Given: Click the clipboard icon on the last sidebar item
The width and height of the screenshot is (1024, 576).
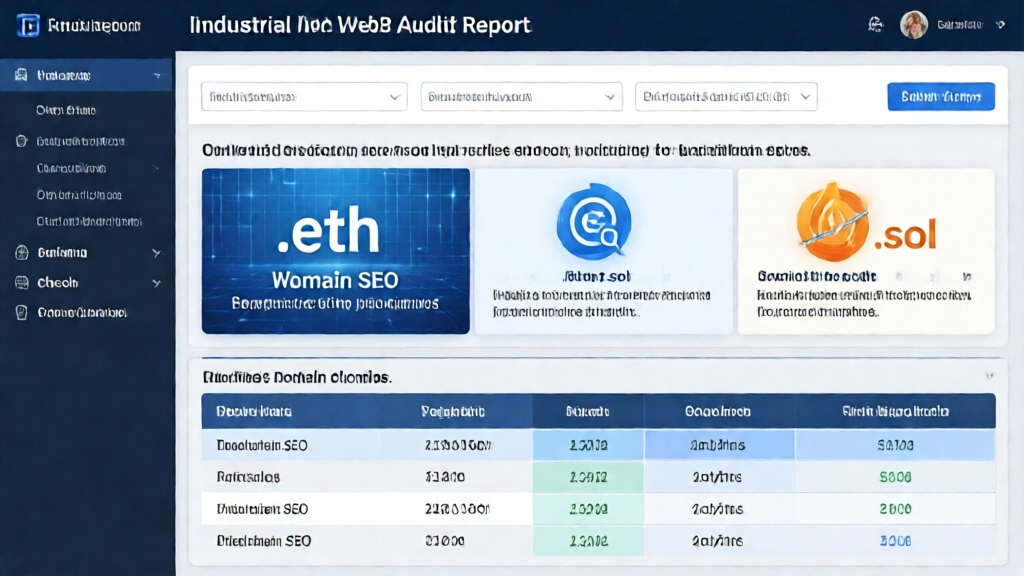Looking at the screenshot, I should coord(22,313).
